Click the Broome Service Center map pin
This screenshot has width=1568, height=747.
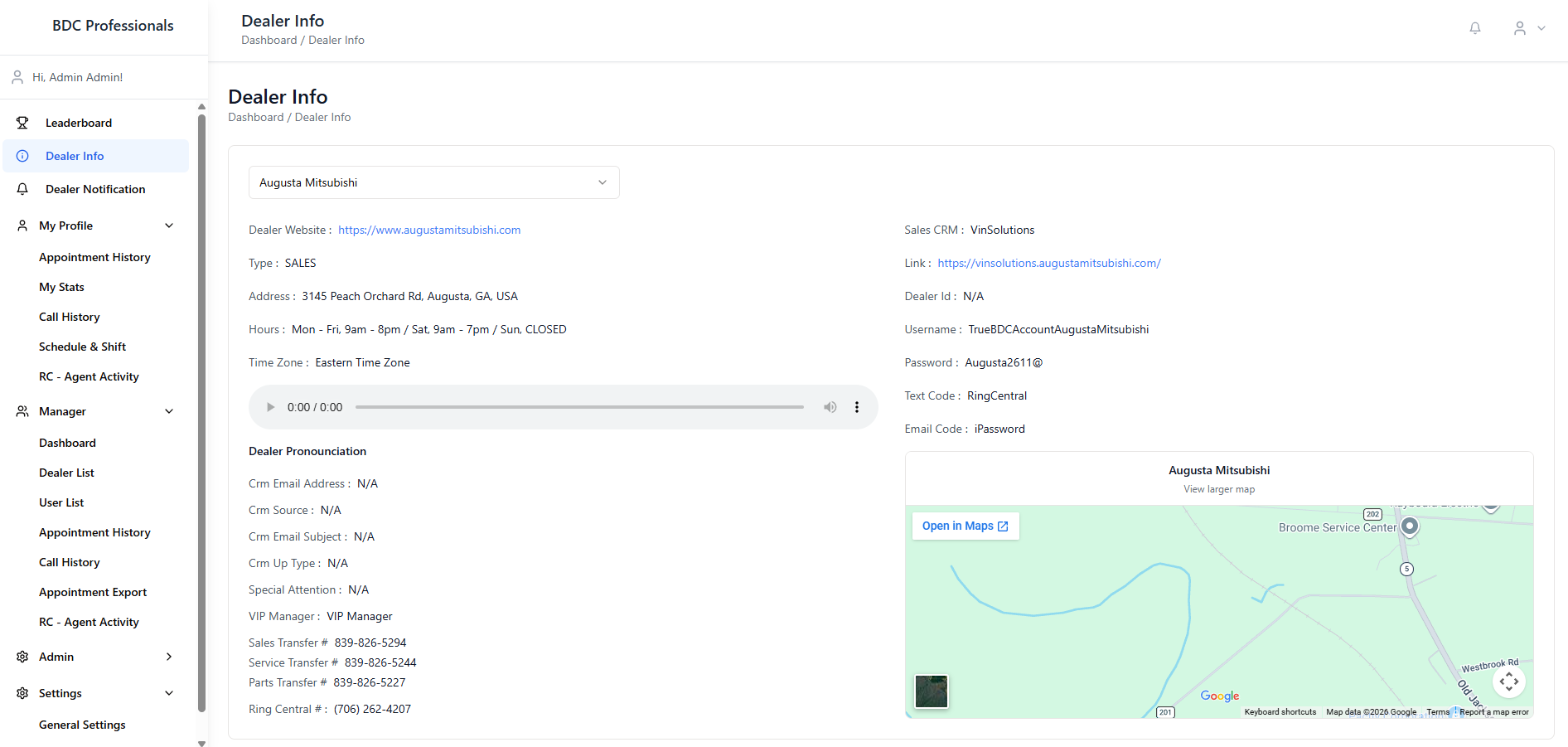1410,527
